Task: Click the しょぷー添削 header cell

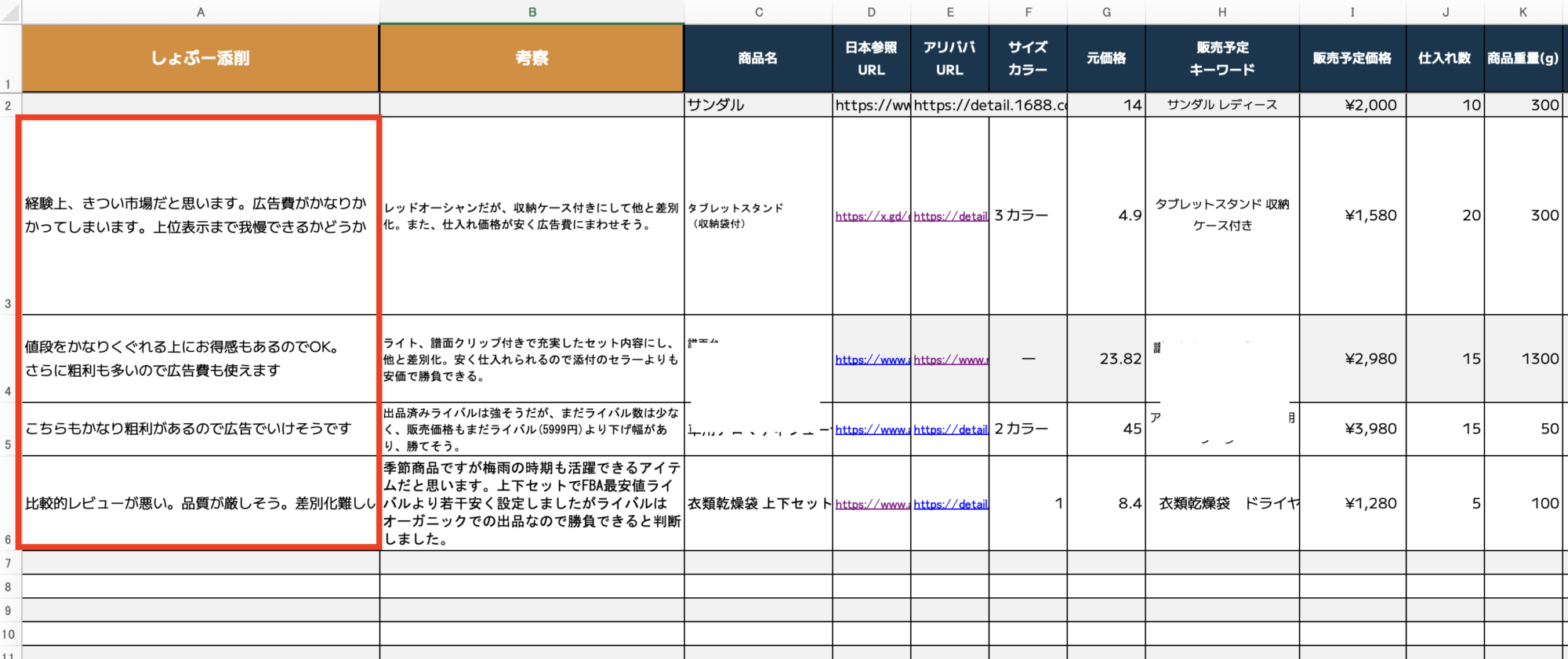Action: tap(201, 58)
